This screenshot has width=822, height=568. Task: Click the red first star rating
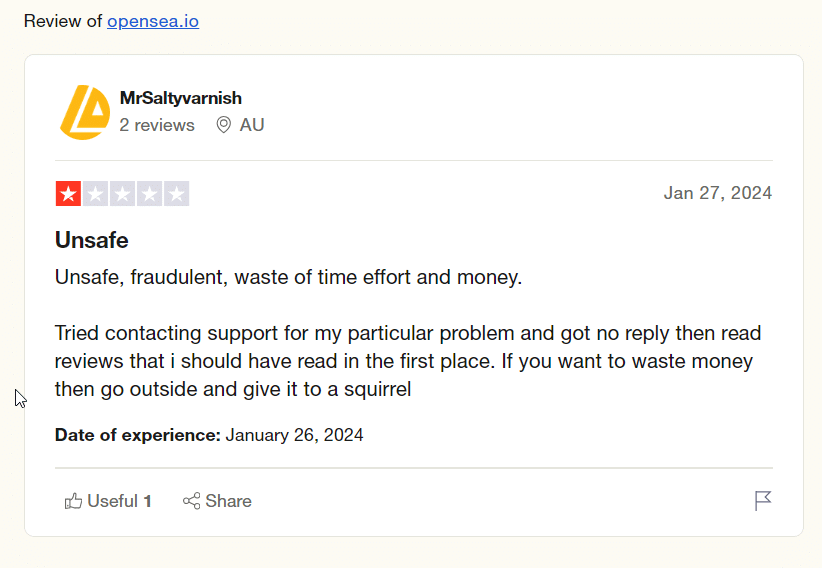point(68,194)
